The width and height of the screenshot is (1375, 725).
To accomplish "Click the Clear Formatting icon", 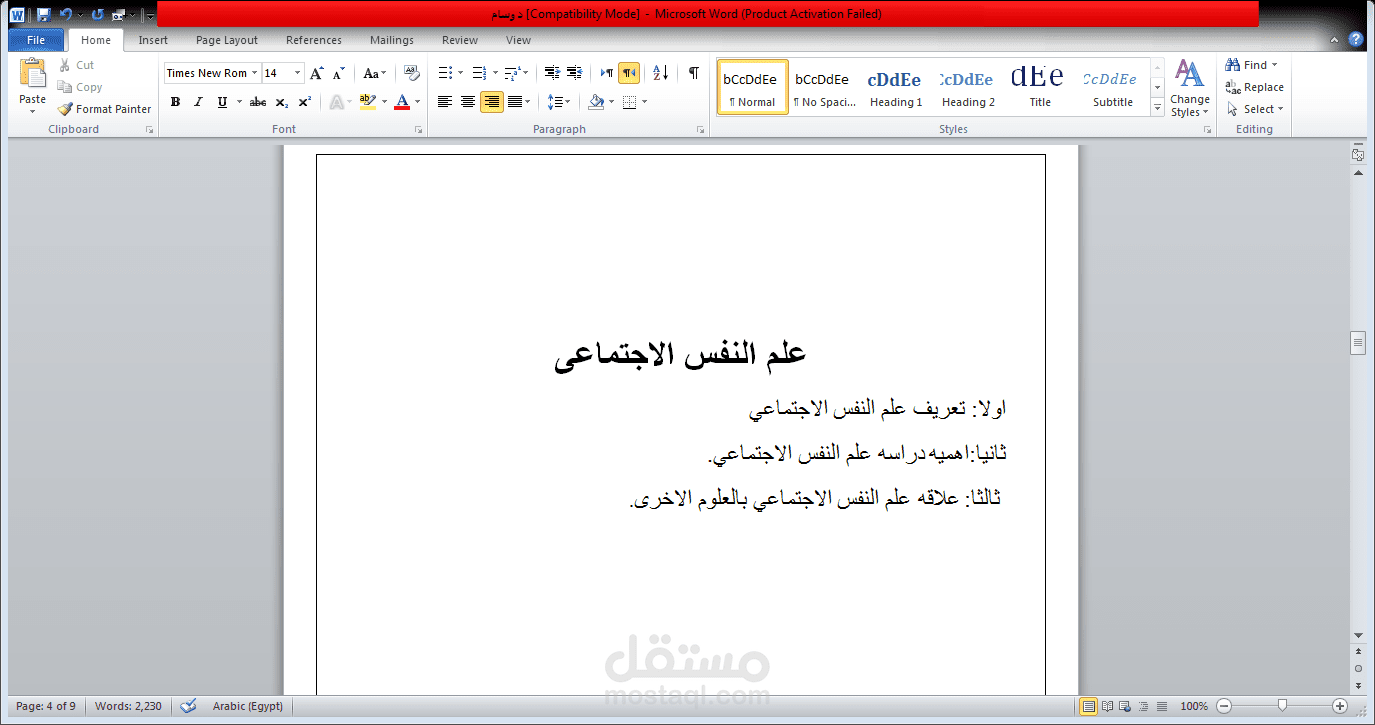I will 411,73.
